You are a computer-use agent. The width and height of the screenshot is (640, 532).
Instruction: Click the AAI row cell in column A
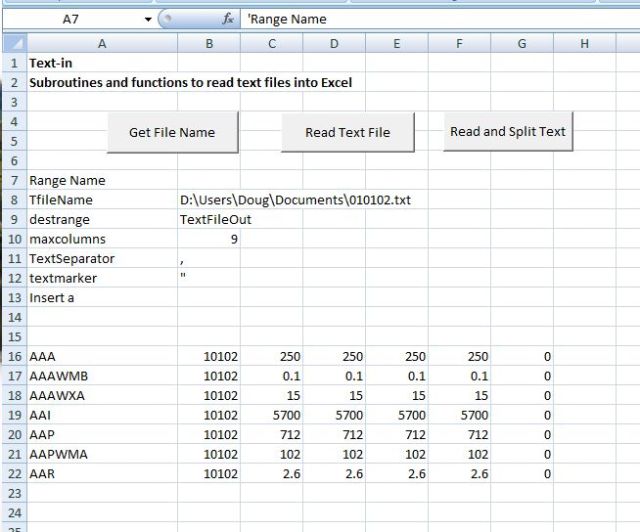tap(101, 415)
